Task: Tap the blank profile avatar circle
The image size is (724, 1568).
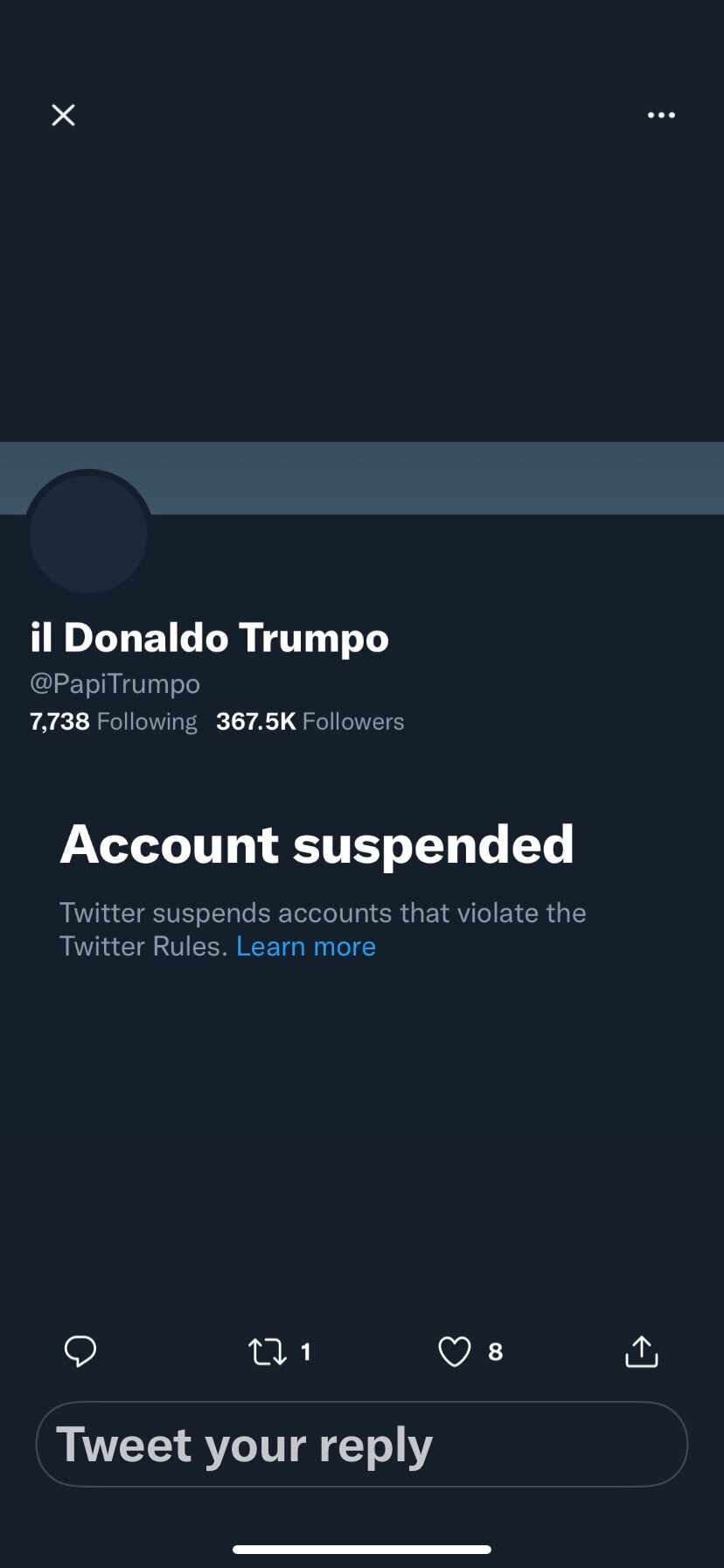Action: [88, 534]
